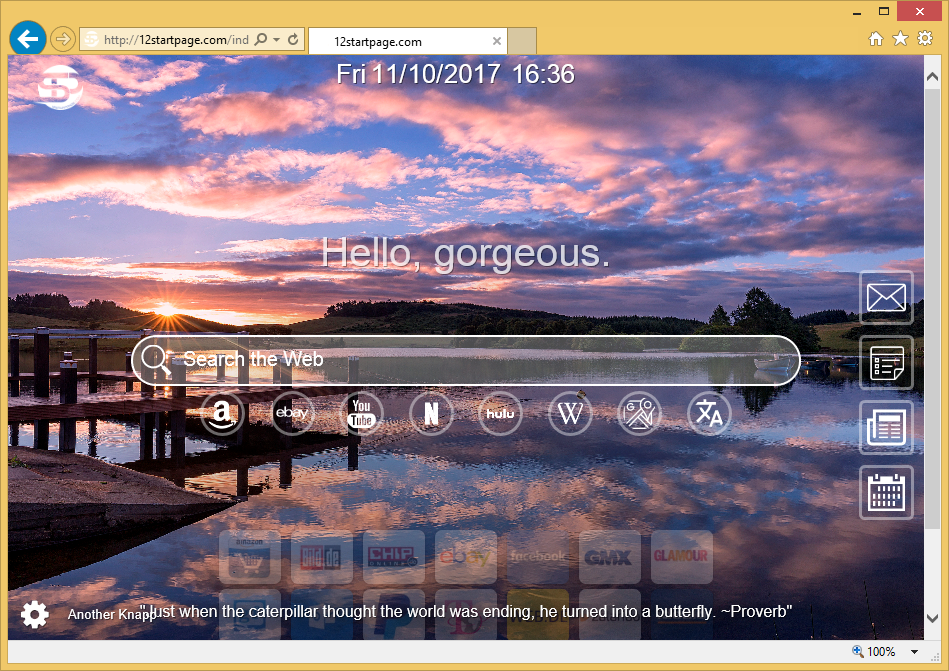Screen dimensions: 949x671
Task: Click the scrollbar down arrow
Action: tap(932, 618)
